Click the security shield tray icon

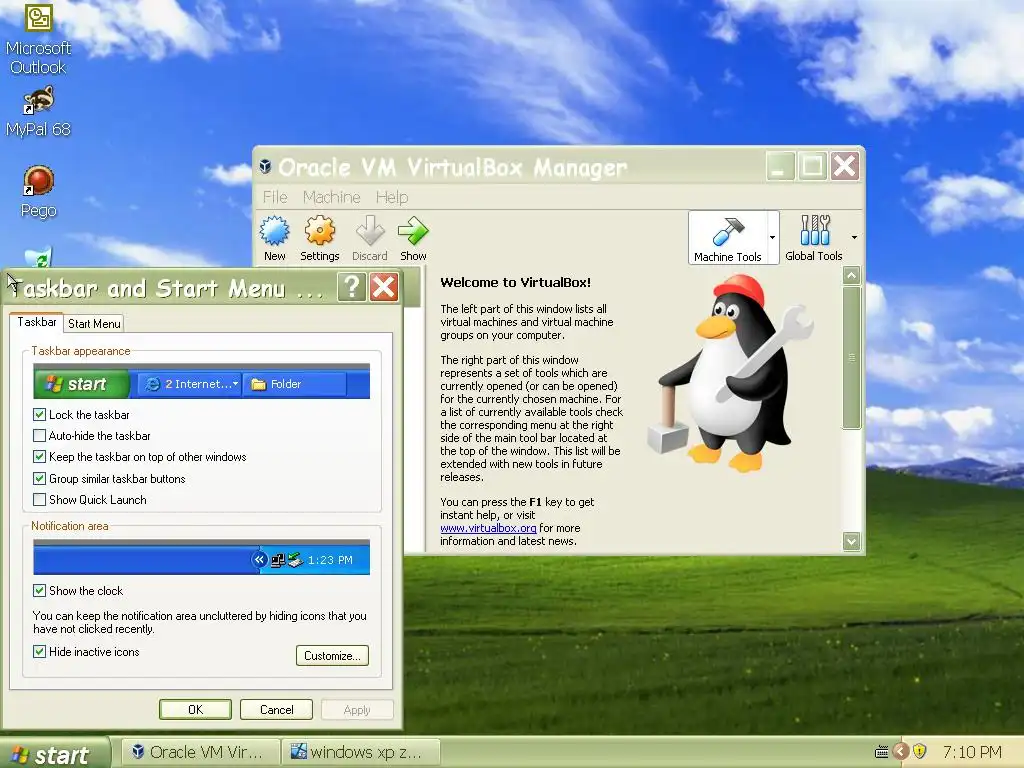coord(920,752)
